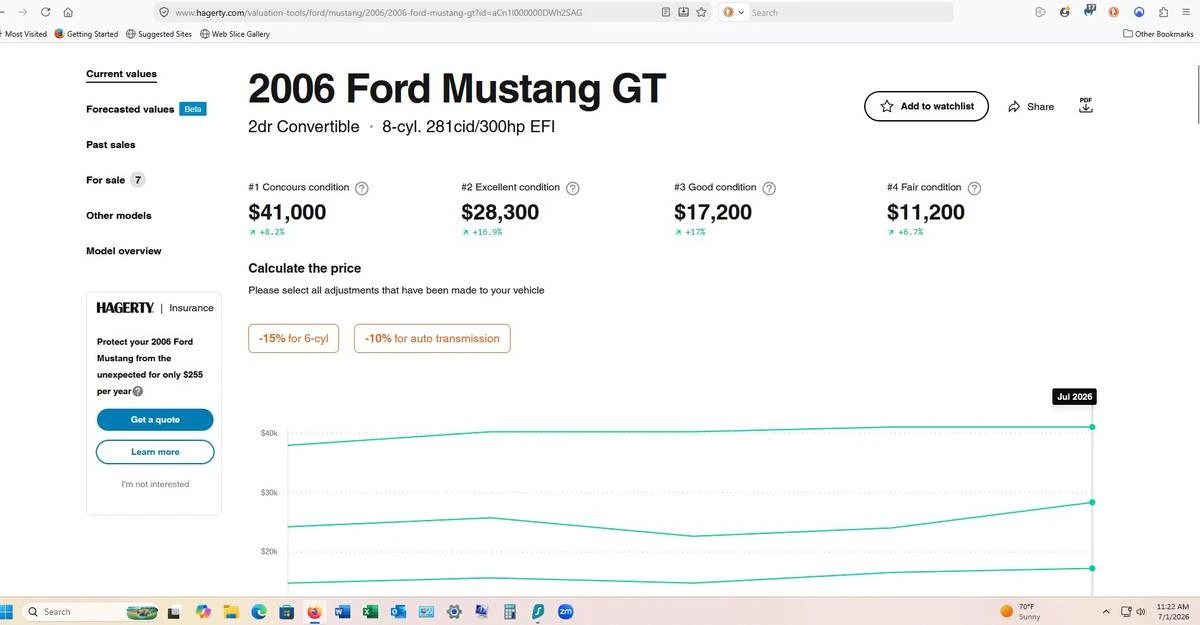Click the weather widget showing 70°F Sunny
Image resolution: width=1200 pixels, height=625 pixels.
coord(1022,611)
